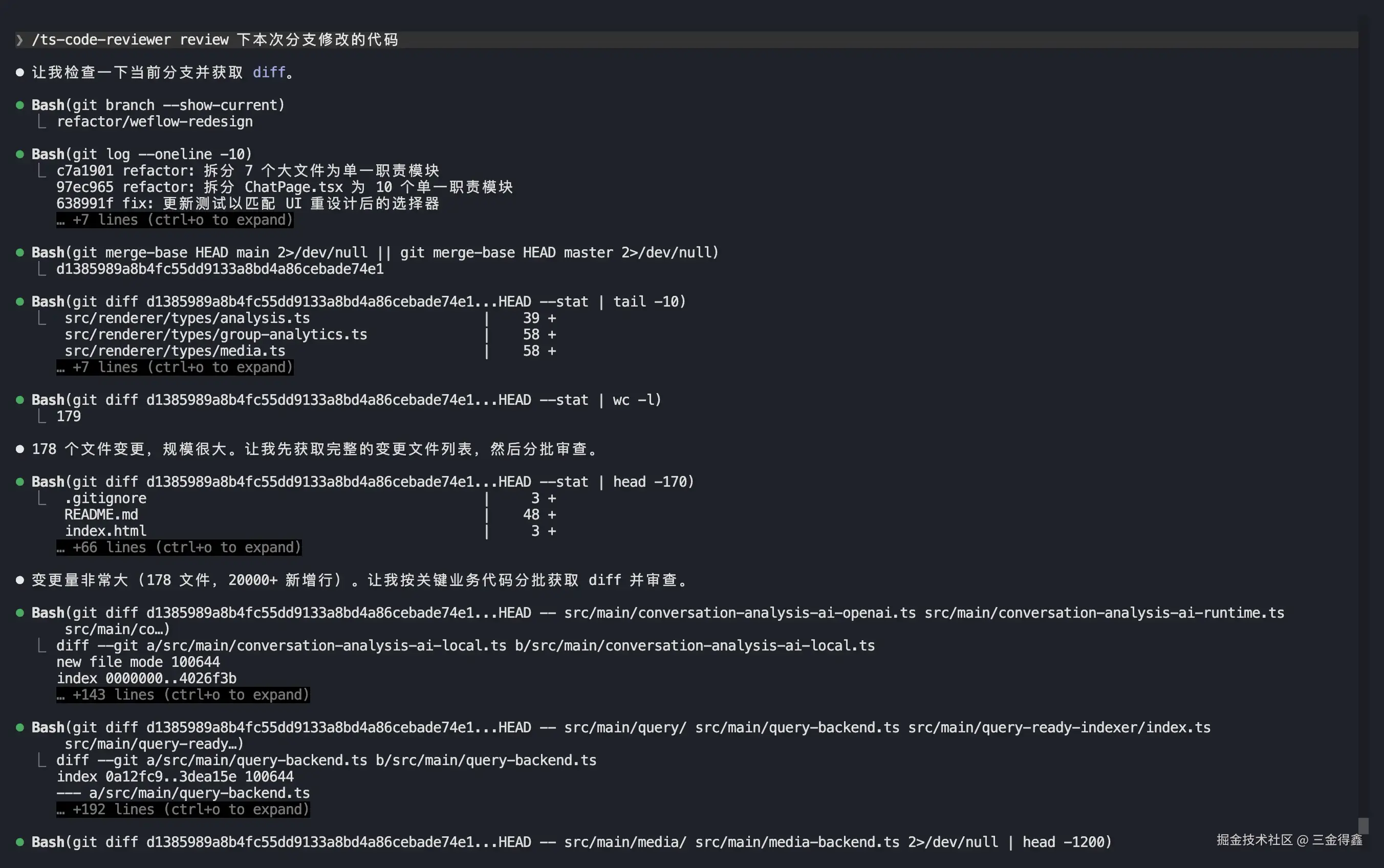The width and height of the screenshot is (1384, 868).
Task: Click the scrollbar thumb at right edge
Action: (x=1364, y=826)
